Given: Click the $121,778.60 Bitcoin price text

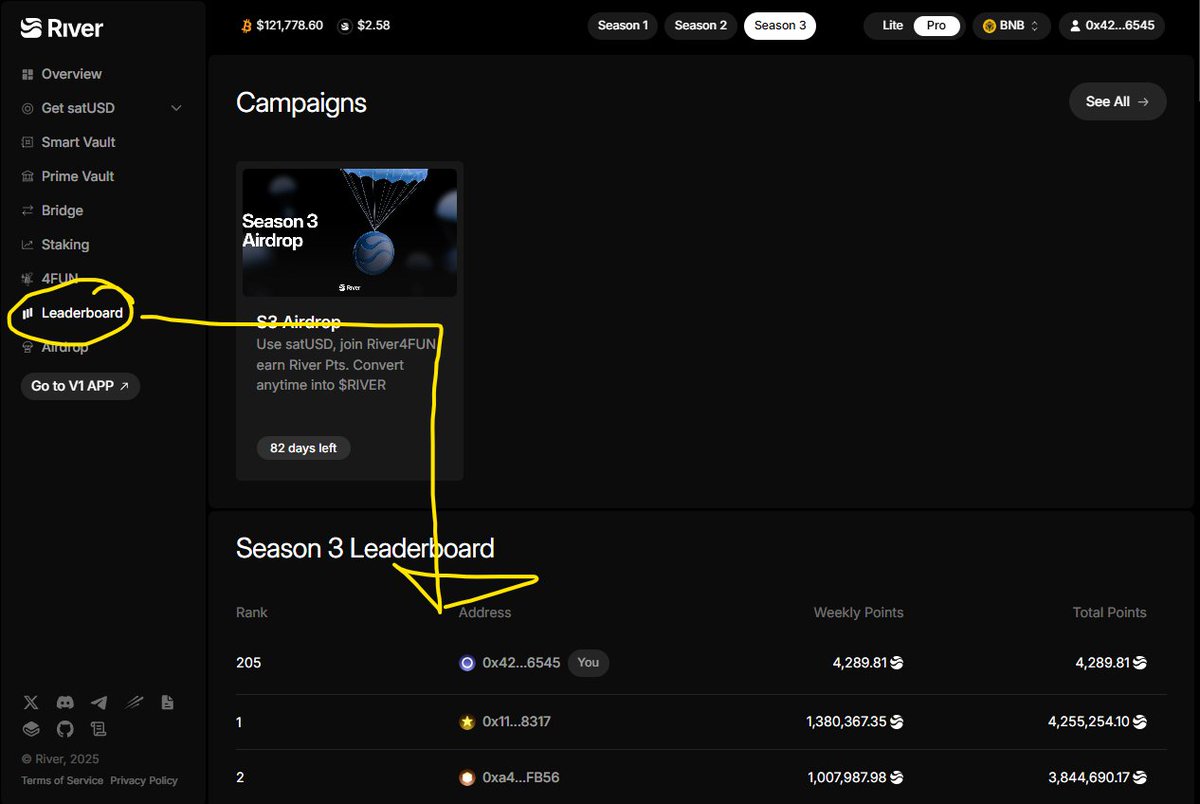Looking at the screenshot, I should pos(292,26).
